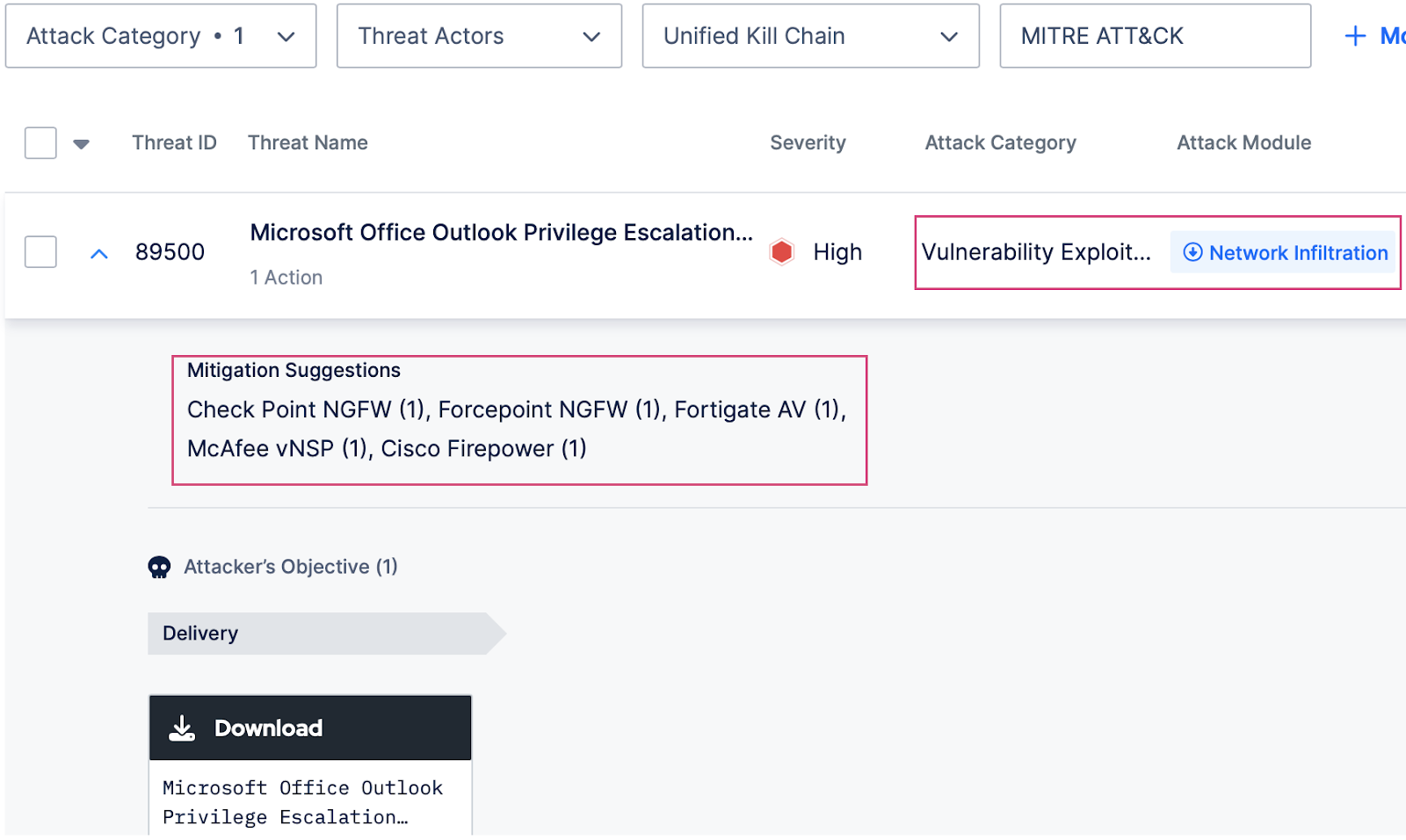
Task: Open the Microsoft Office Outlook Privilege Escalation threat
Action: [x=501, y=233]
